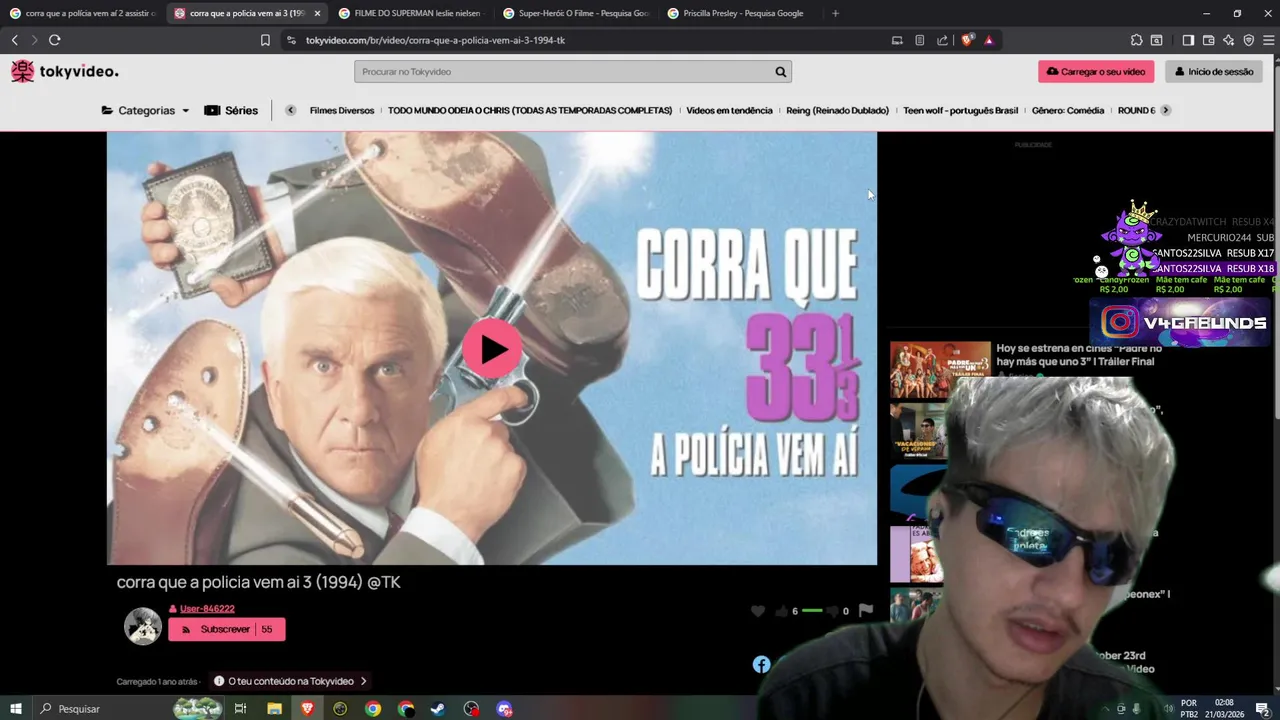Open Discord from taskbar
Viewport: 1280px width, 720px height.
tap(504, 709)
